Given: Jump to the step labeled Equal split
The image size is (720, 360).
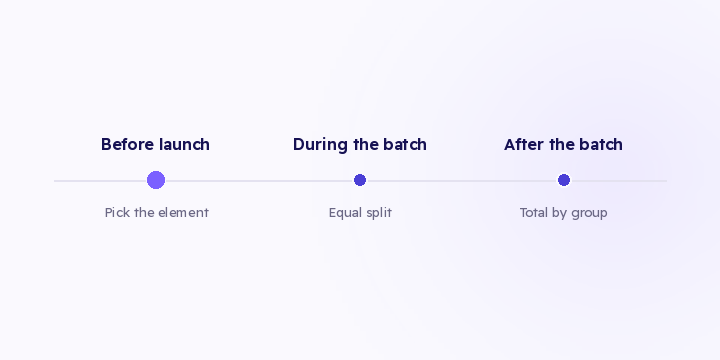Looking at the screenshot, I should click(x=360, y=180).
